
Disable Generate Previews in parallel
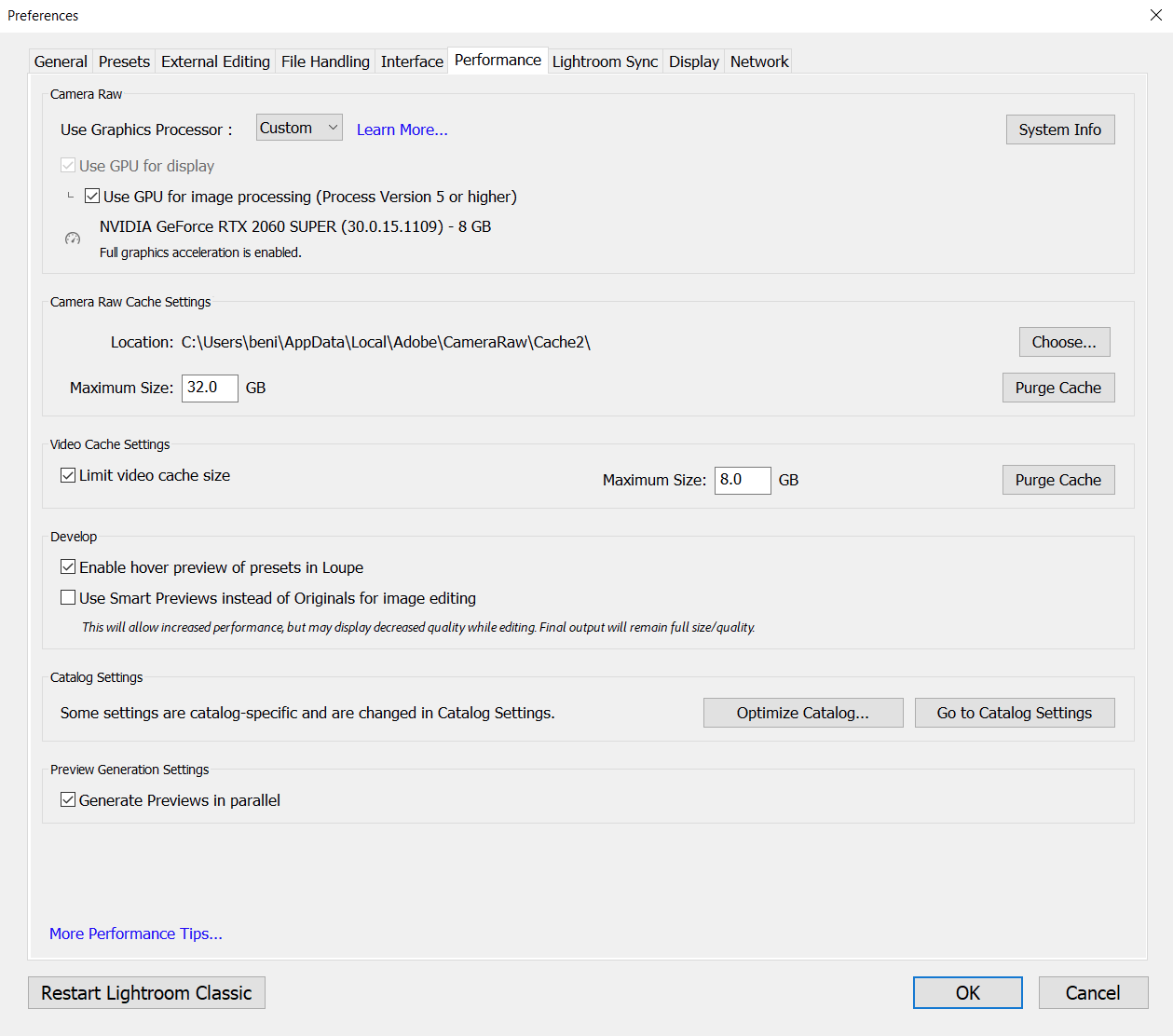[67, 799]
